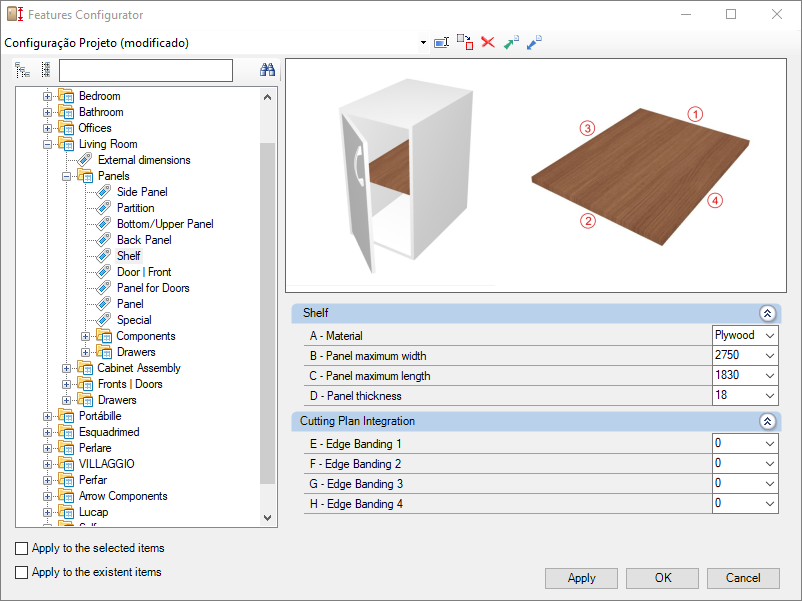Select the Perlare tree folder

tap(95, 448)
